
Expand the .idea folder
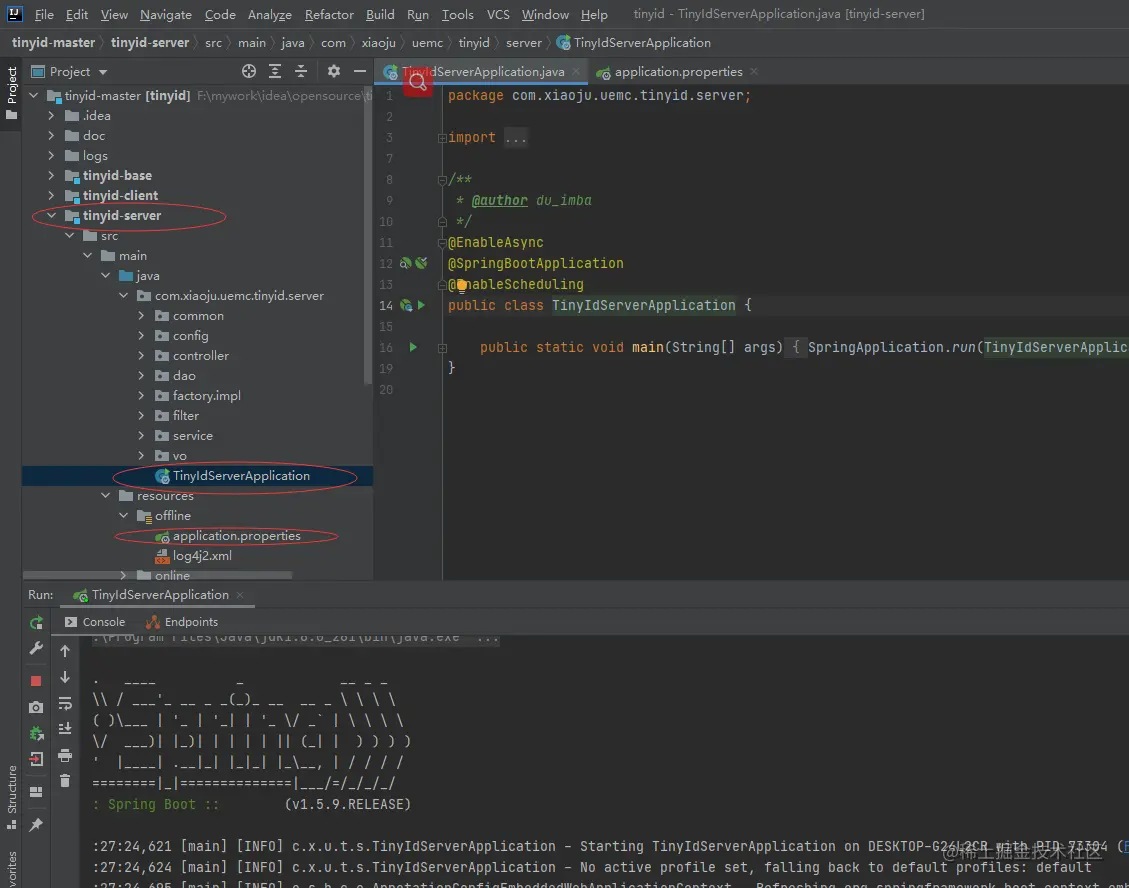51,115
